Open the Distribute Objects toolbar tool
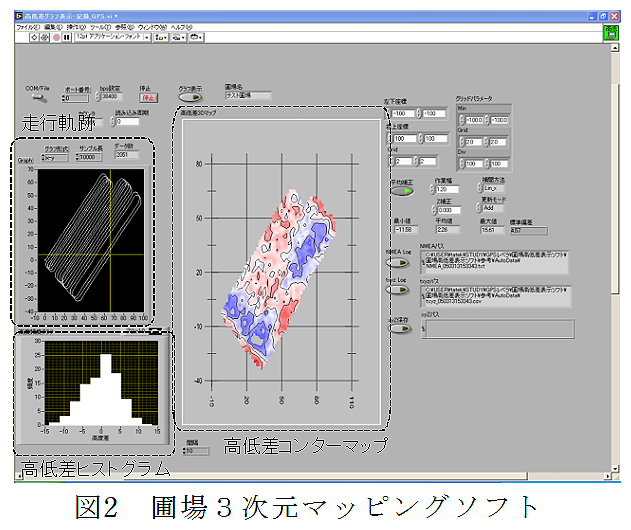The width and height of the screenshot is (631, 530). pyautogui.click(x=177, y=37)
